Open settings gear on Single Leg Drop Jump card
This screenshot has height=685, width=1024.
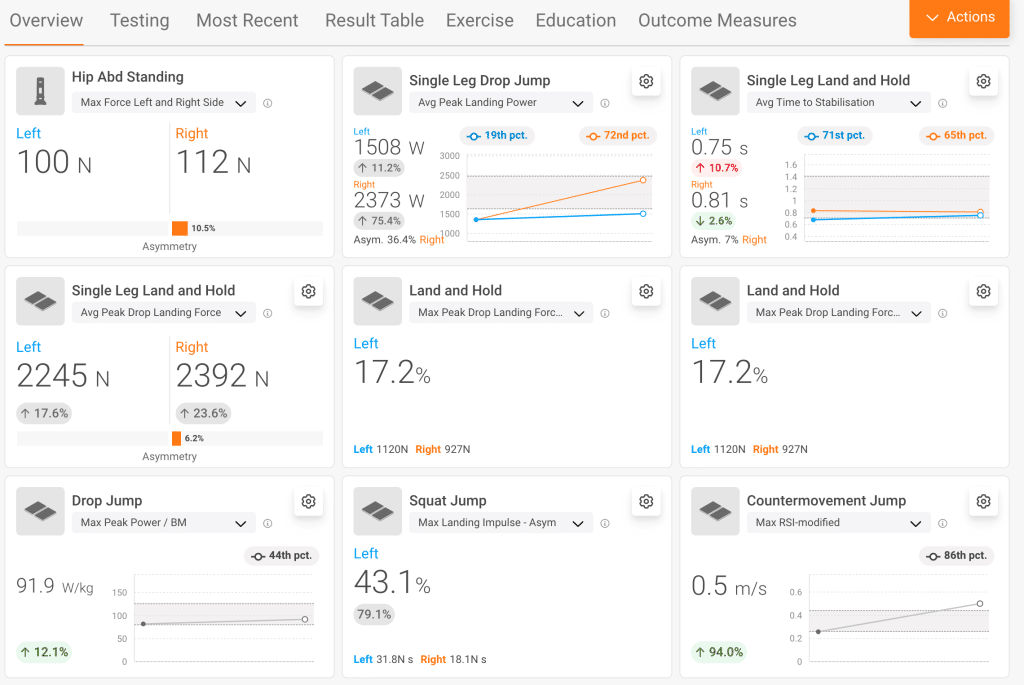click(646, 82)
